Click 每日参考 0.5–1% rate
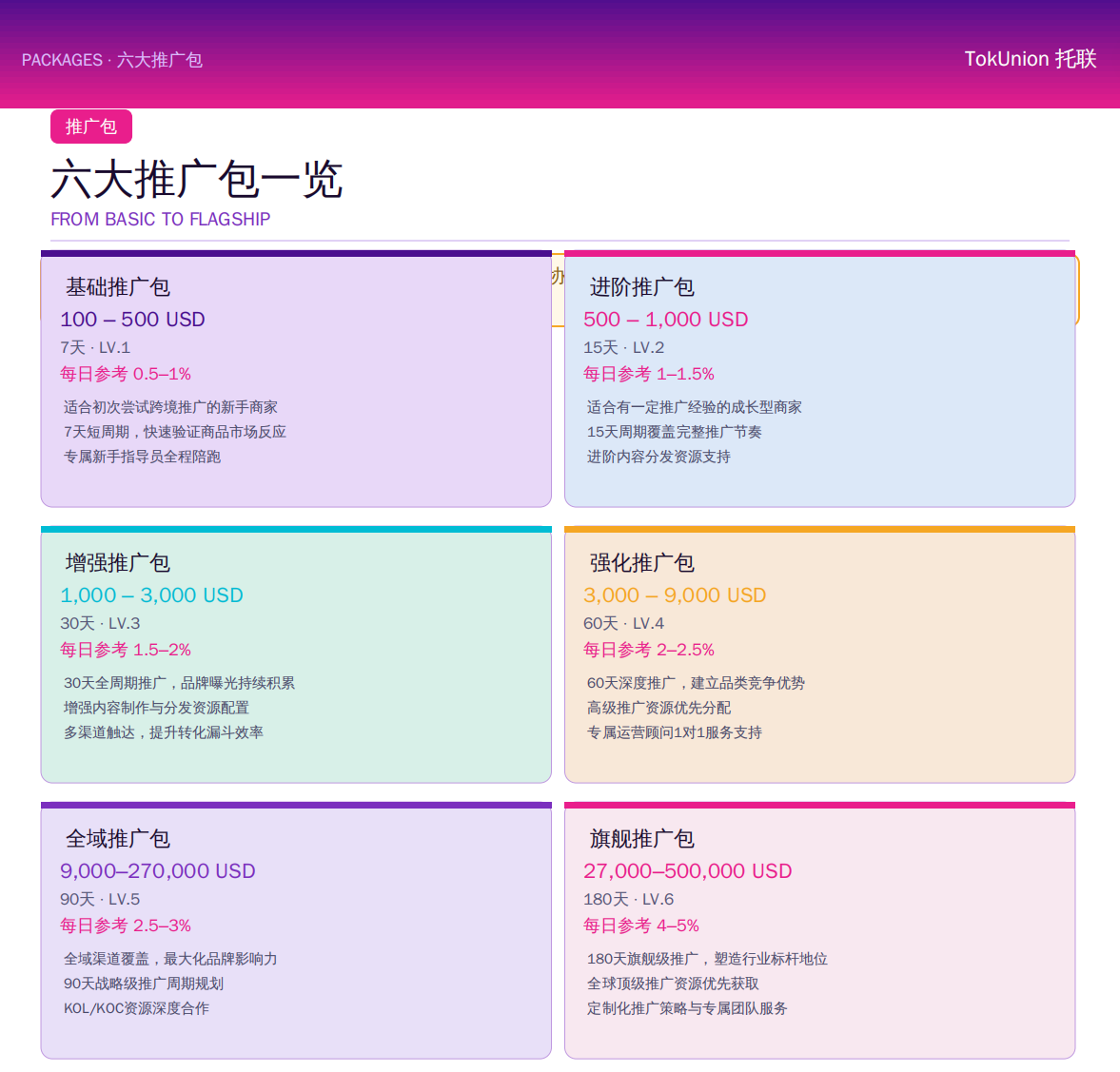Screen dimensions: 1120x1072 [x=126, y=374]
